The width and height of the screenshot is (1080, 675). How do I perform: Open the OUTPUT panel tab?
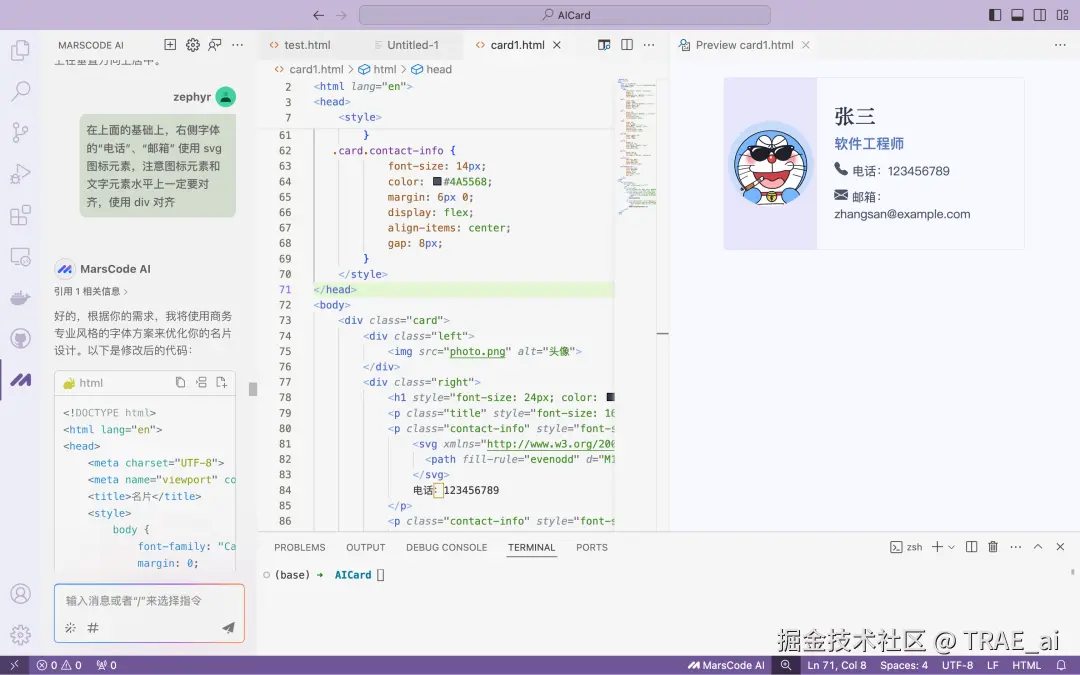[x=365, y=548]
